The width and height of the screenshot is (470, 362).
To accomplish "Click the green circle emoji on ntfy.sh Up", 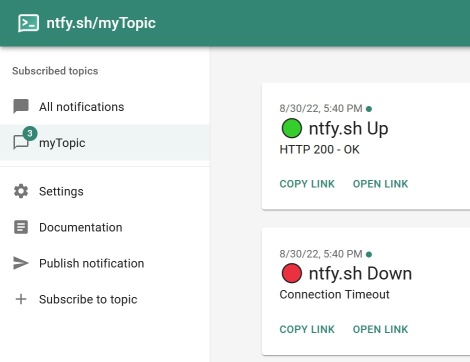I will tap(292, 128).
